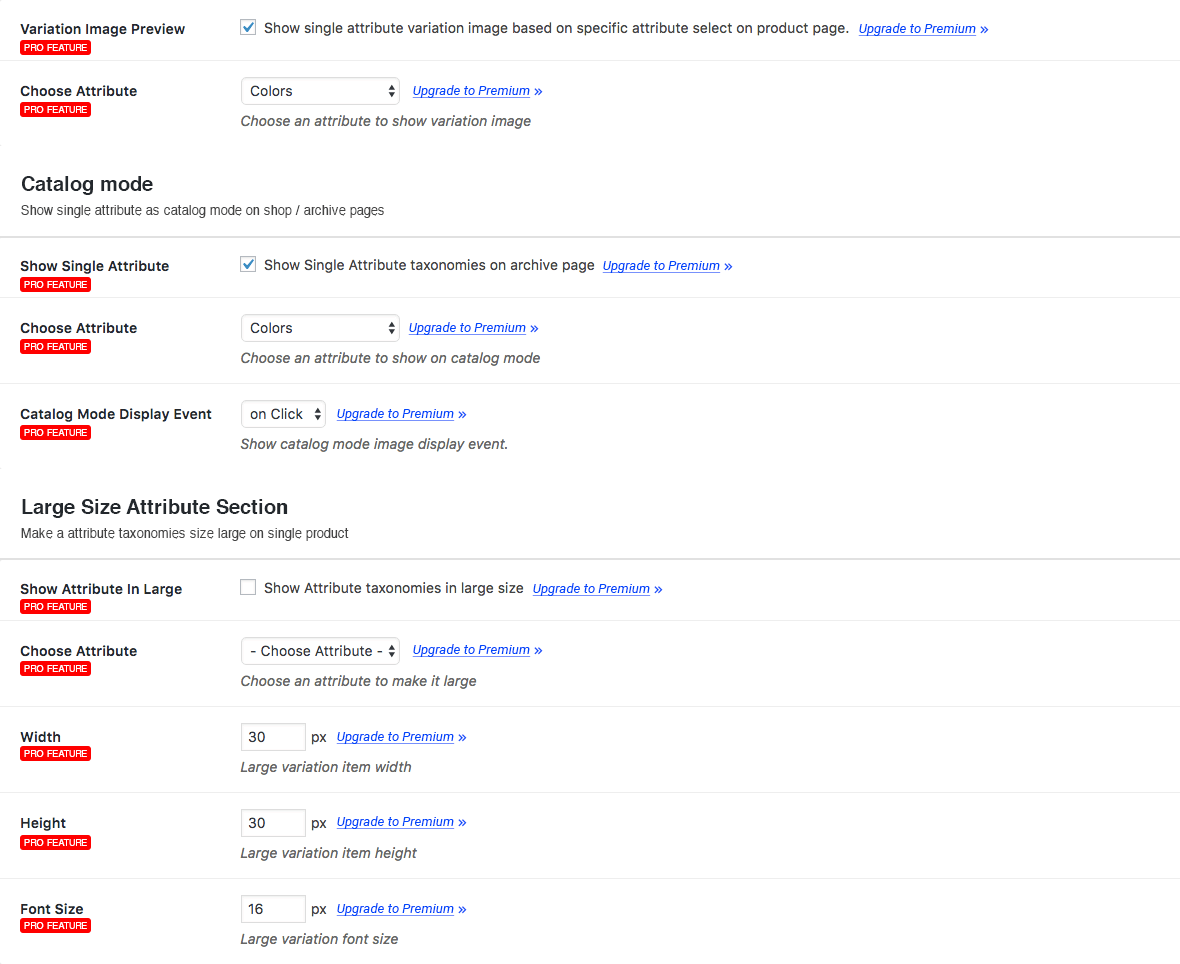Select the Font Size input field
The image size is (1180, 964).
click(x=273, y=909)
